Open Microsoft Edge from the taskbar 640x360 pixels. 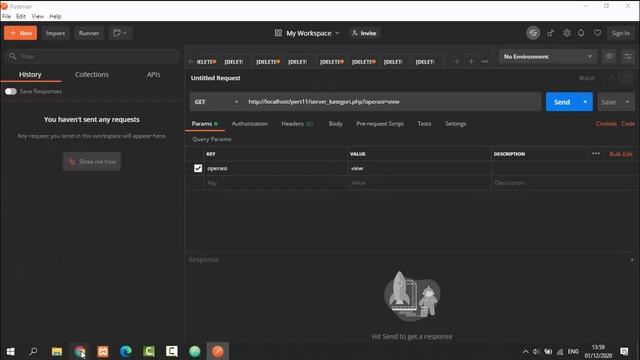(x=126, y=351)
